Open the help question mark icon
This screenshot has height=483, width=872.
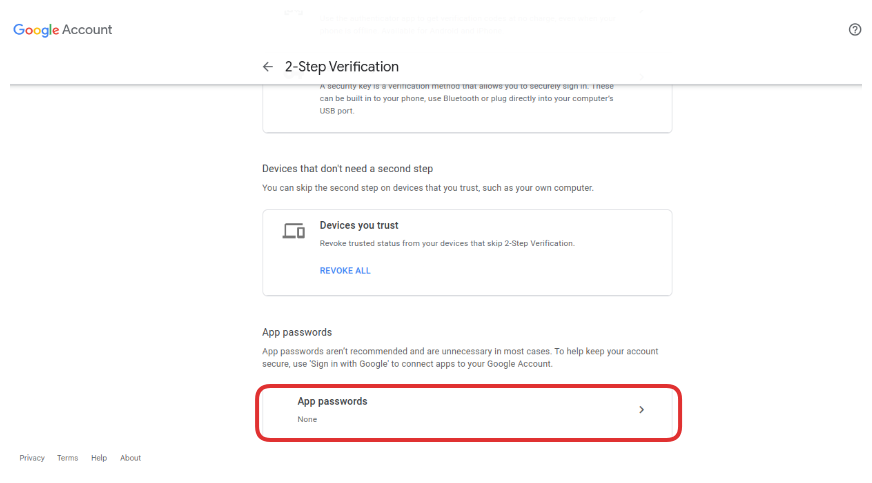(855, 30)
